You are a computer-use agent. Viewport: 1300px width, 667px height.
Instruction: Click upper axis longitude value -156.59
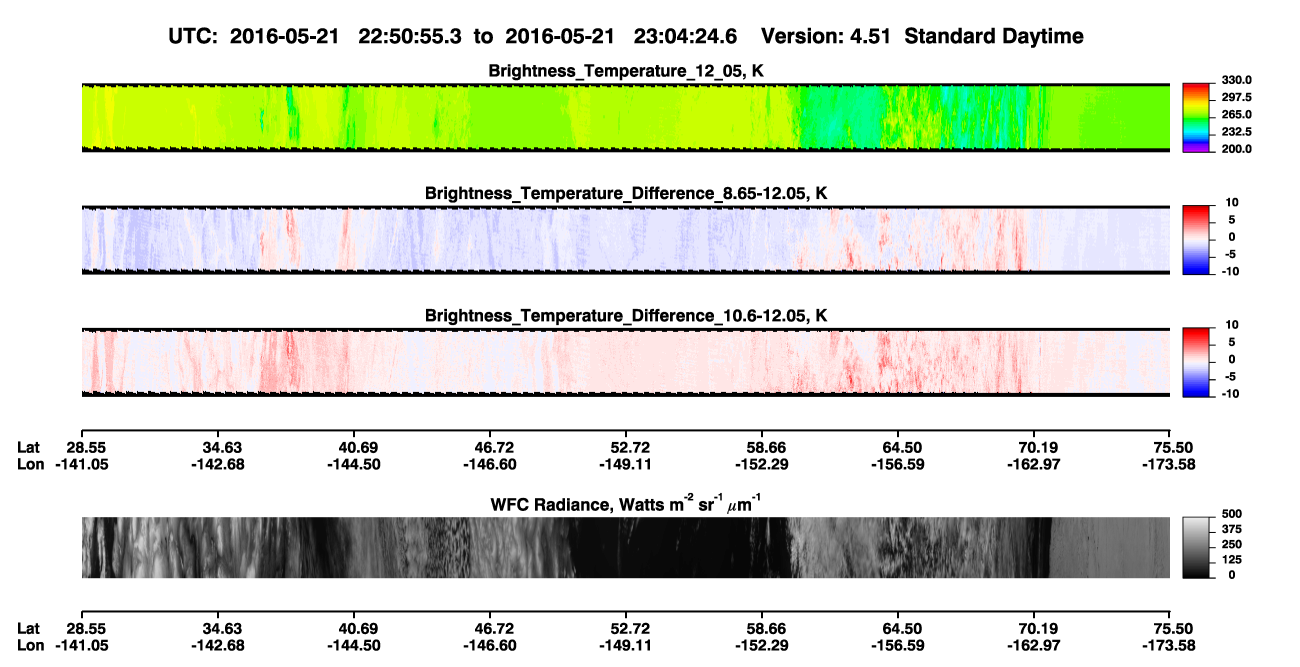898,465
